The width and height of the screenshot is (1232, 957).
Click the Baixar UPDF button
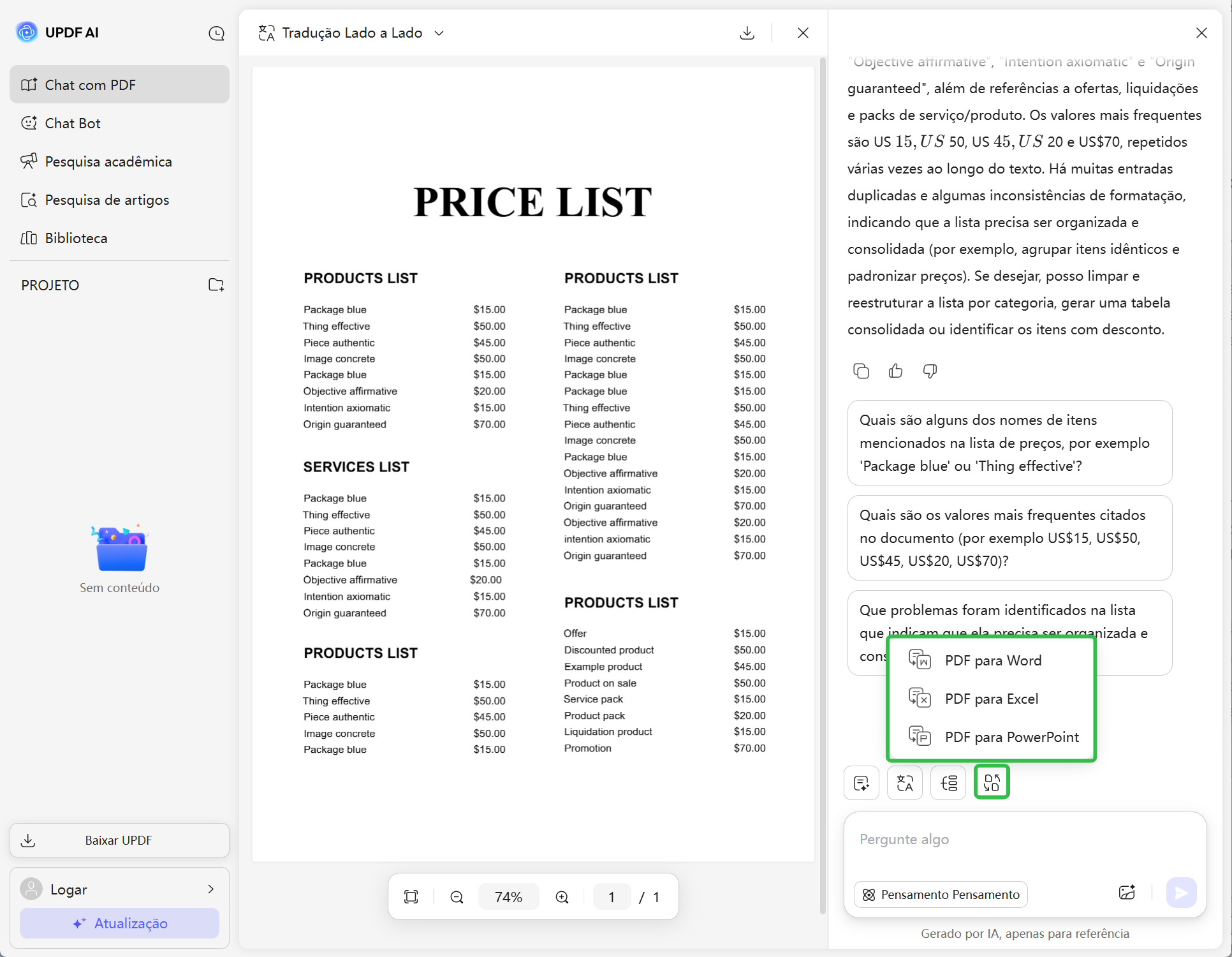[x=119, y=840]
